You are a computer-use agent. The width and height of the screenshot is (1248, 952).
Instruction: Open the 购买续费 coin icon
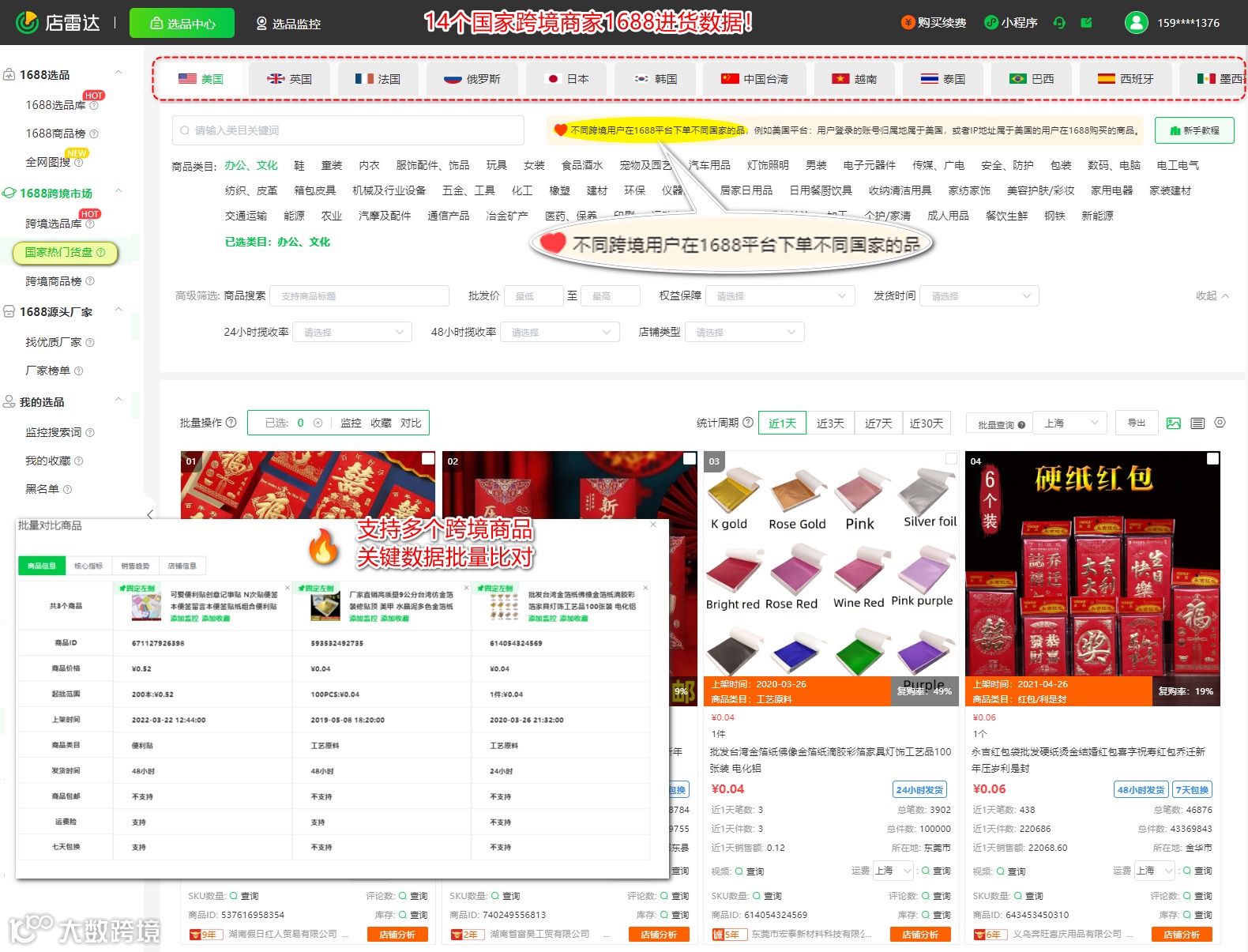pos(908,22)
